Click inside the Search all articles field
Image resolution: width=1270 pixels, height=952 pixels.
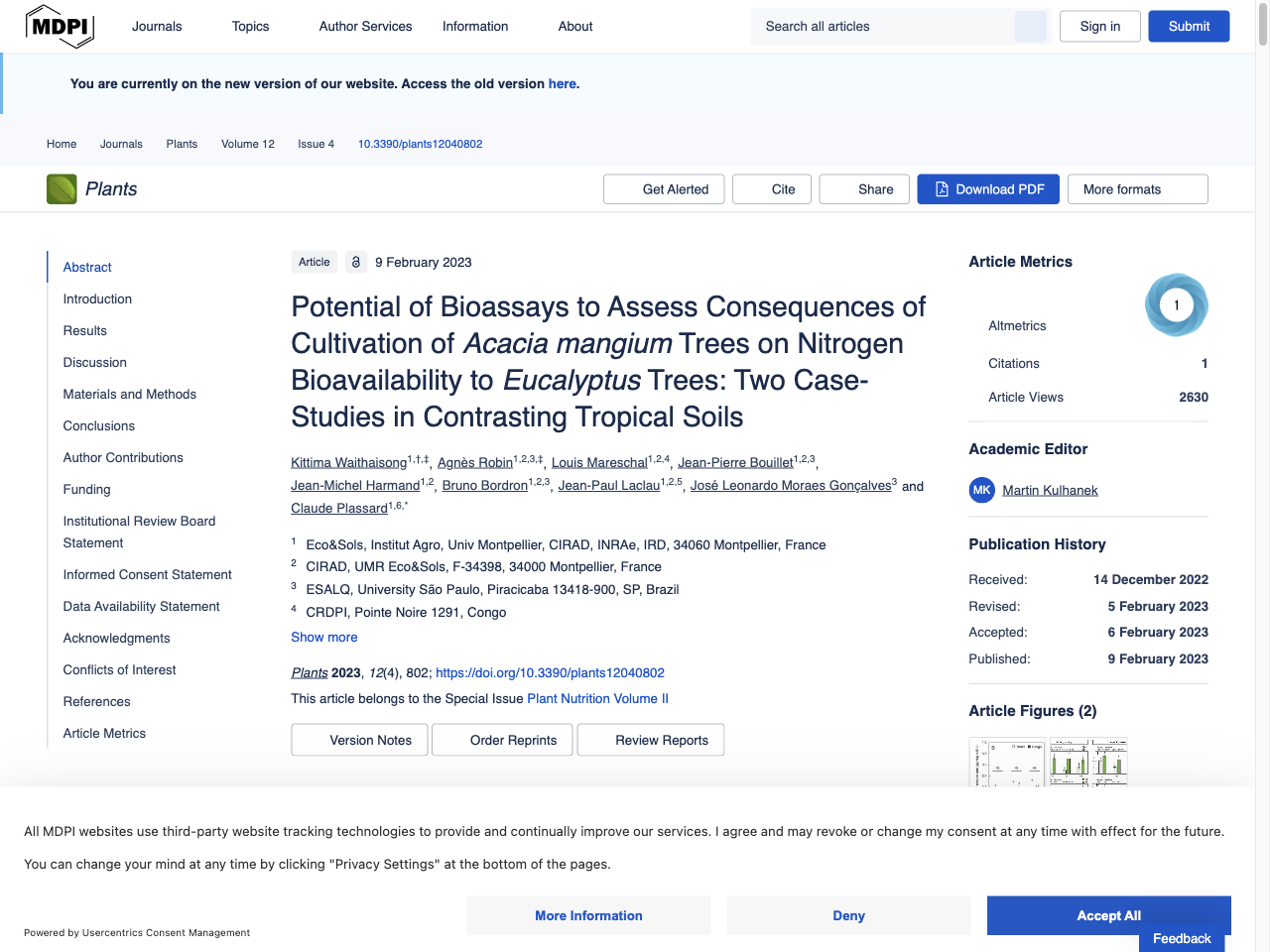(883, 26)
